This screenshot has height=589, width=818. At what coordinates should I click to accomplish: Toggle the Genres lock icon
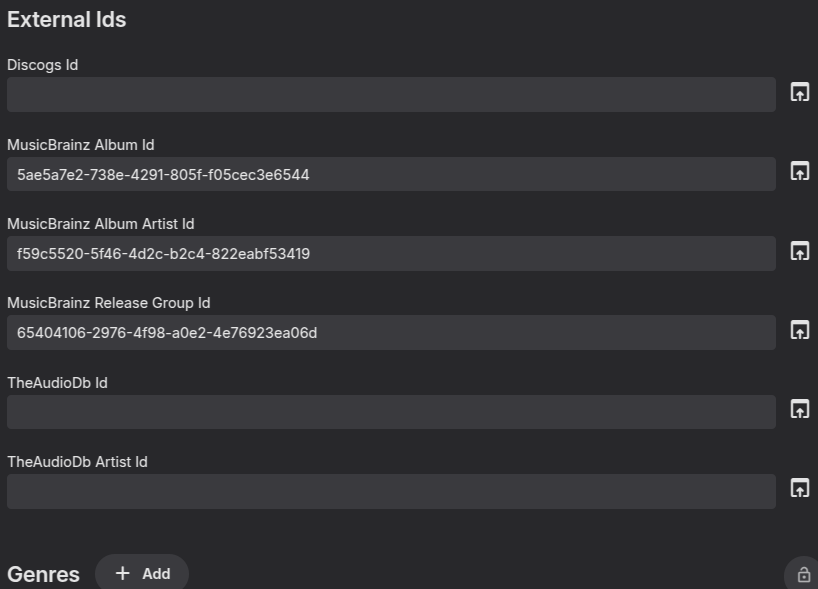tap(803, 574)
